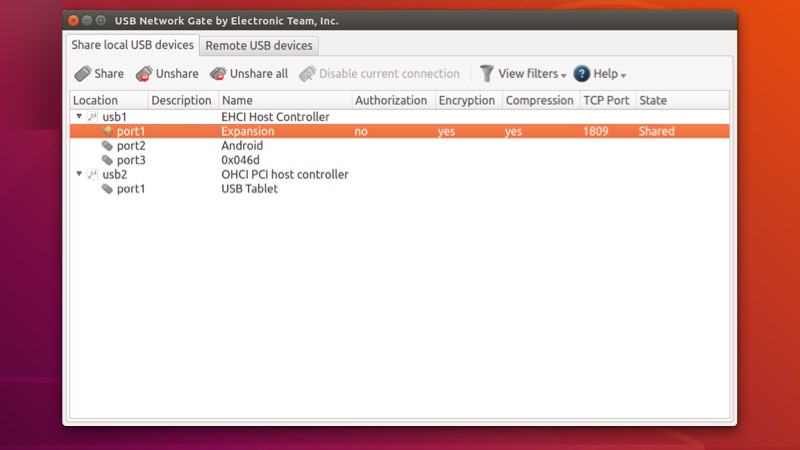800x450 pixels.
Task: Collapse the usb1 tree node
Action: pyautogui.click(x=79, y=116)
